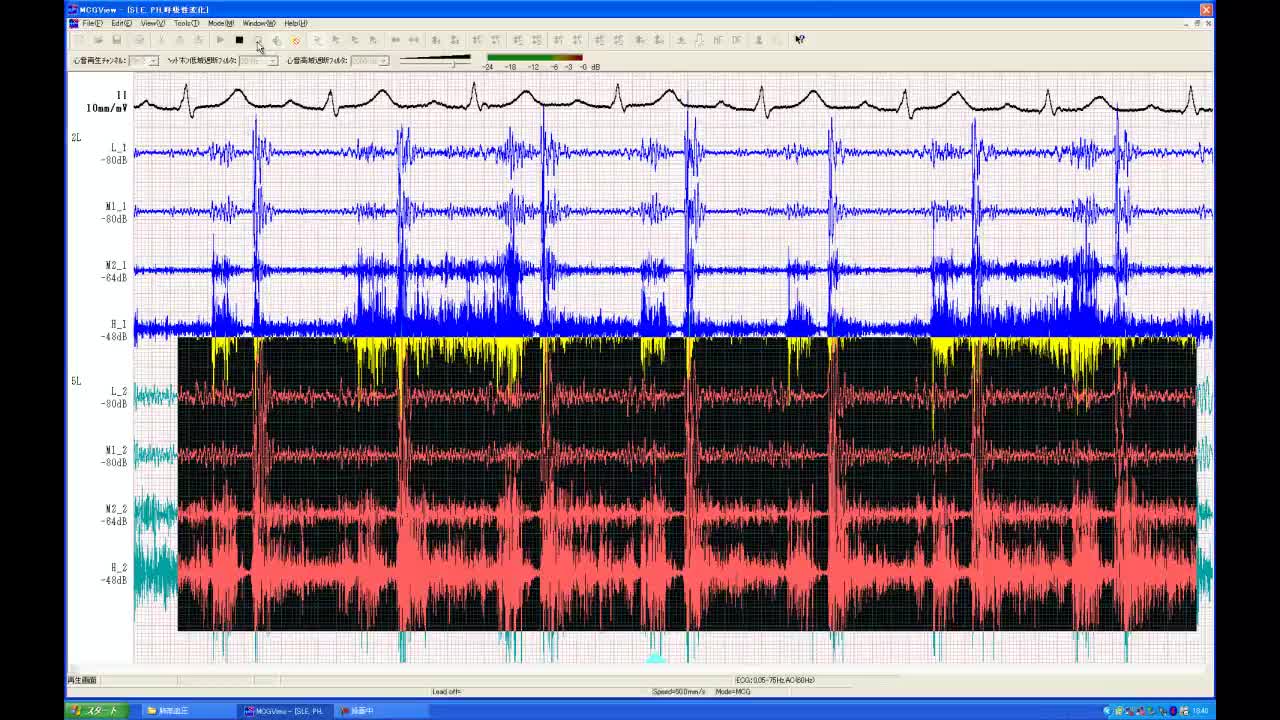
Task: Click the Play button in toolbar
Action: (x=220, y=40)
